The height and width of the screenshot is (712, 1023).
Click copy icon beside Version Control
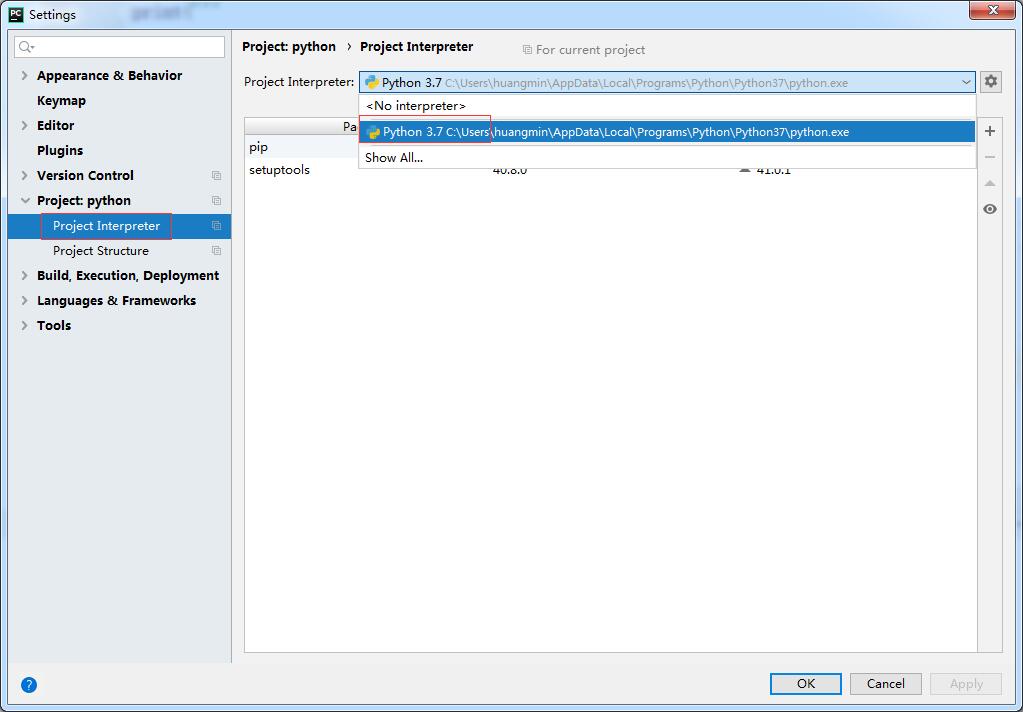coord(216,176)
